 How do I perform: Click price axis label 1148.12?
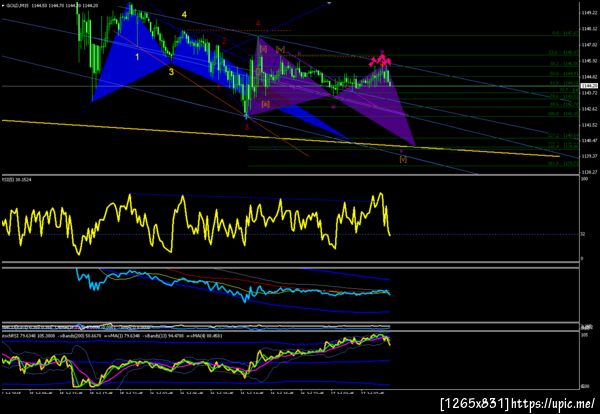pos(589,29)
